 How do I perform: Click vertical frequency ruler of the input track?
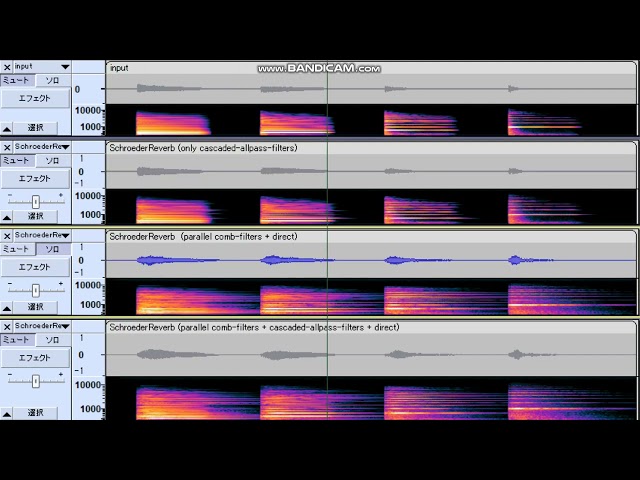coord(89,120)
